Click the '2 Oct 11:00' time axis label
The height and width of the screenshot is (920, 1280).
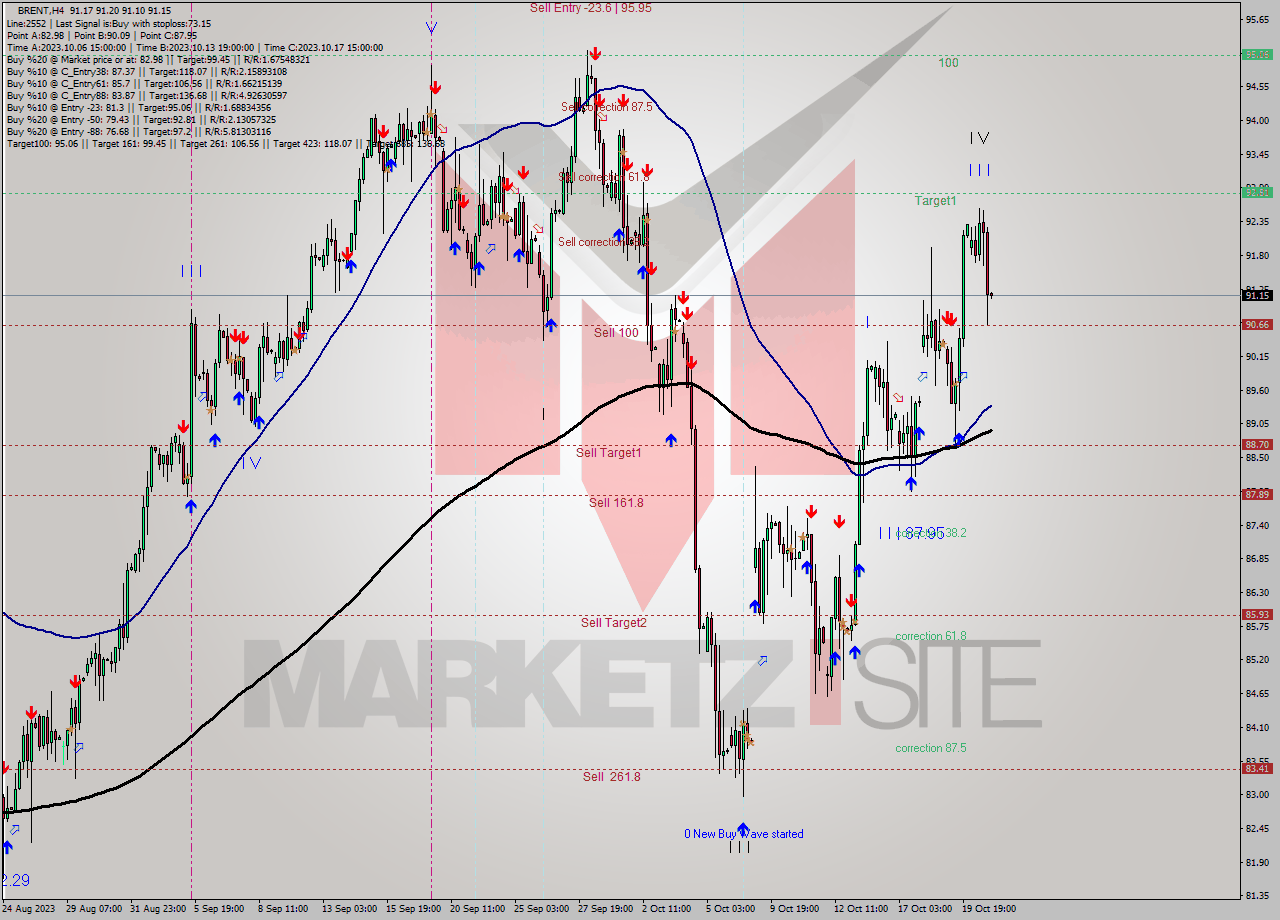[666, 909]
